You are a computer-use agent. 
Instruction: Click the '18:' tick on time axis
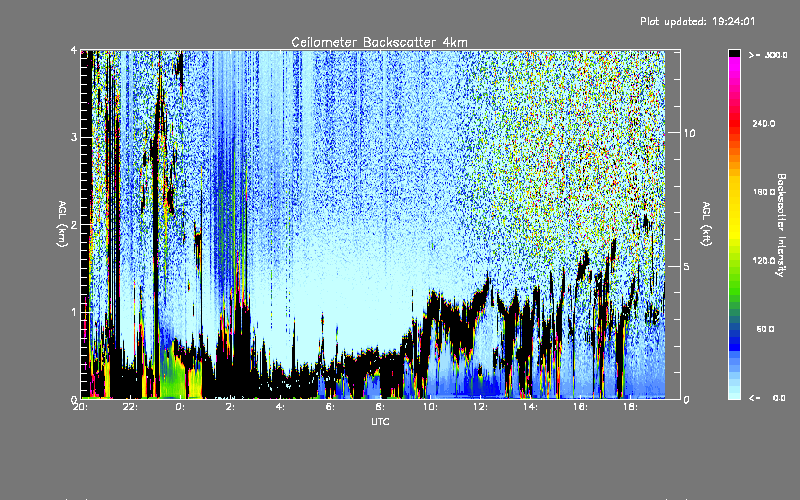pos(630,407)
